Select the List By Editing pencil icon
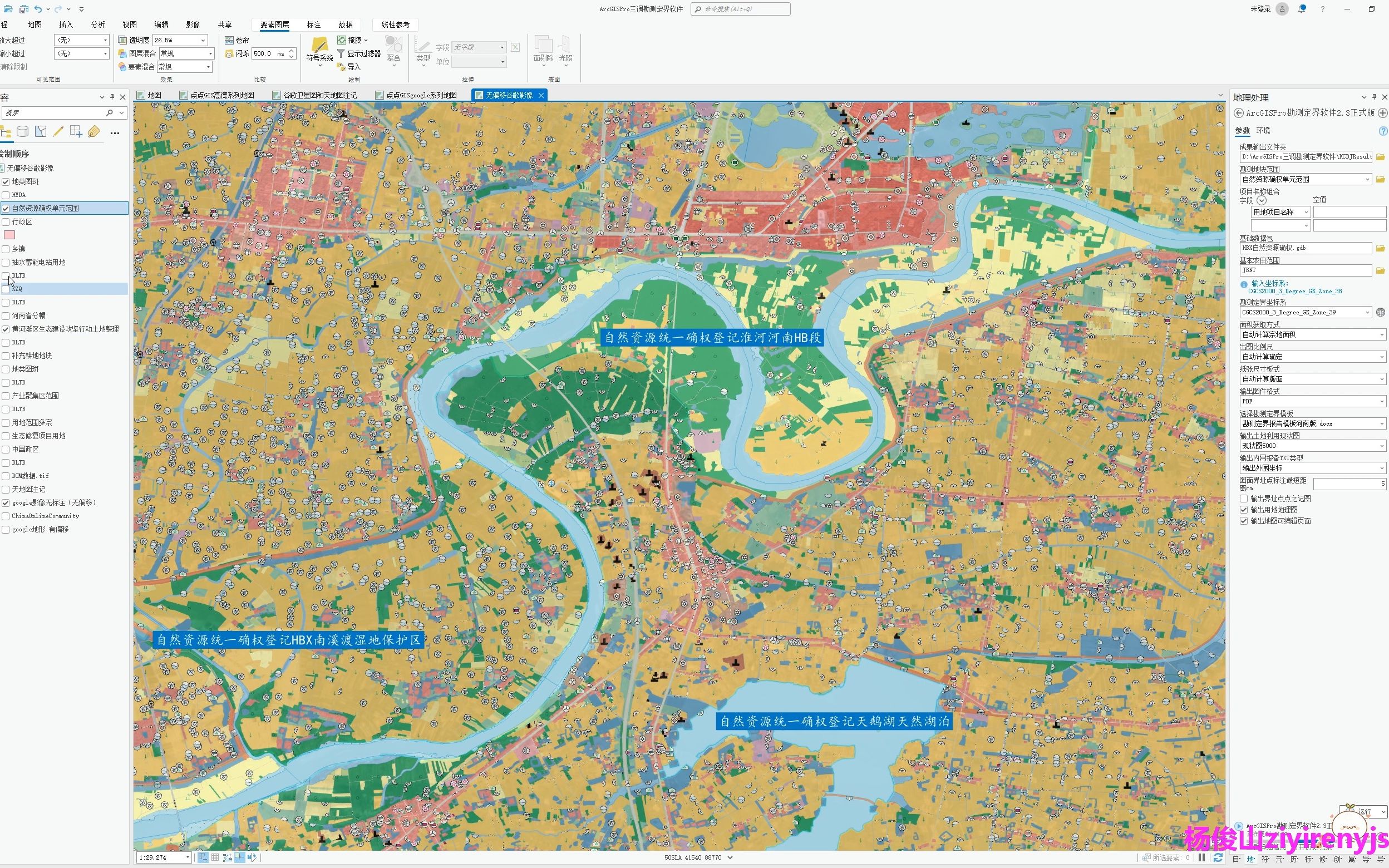This screenshot has height=868, width=1389. [x=58, y=131]
